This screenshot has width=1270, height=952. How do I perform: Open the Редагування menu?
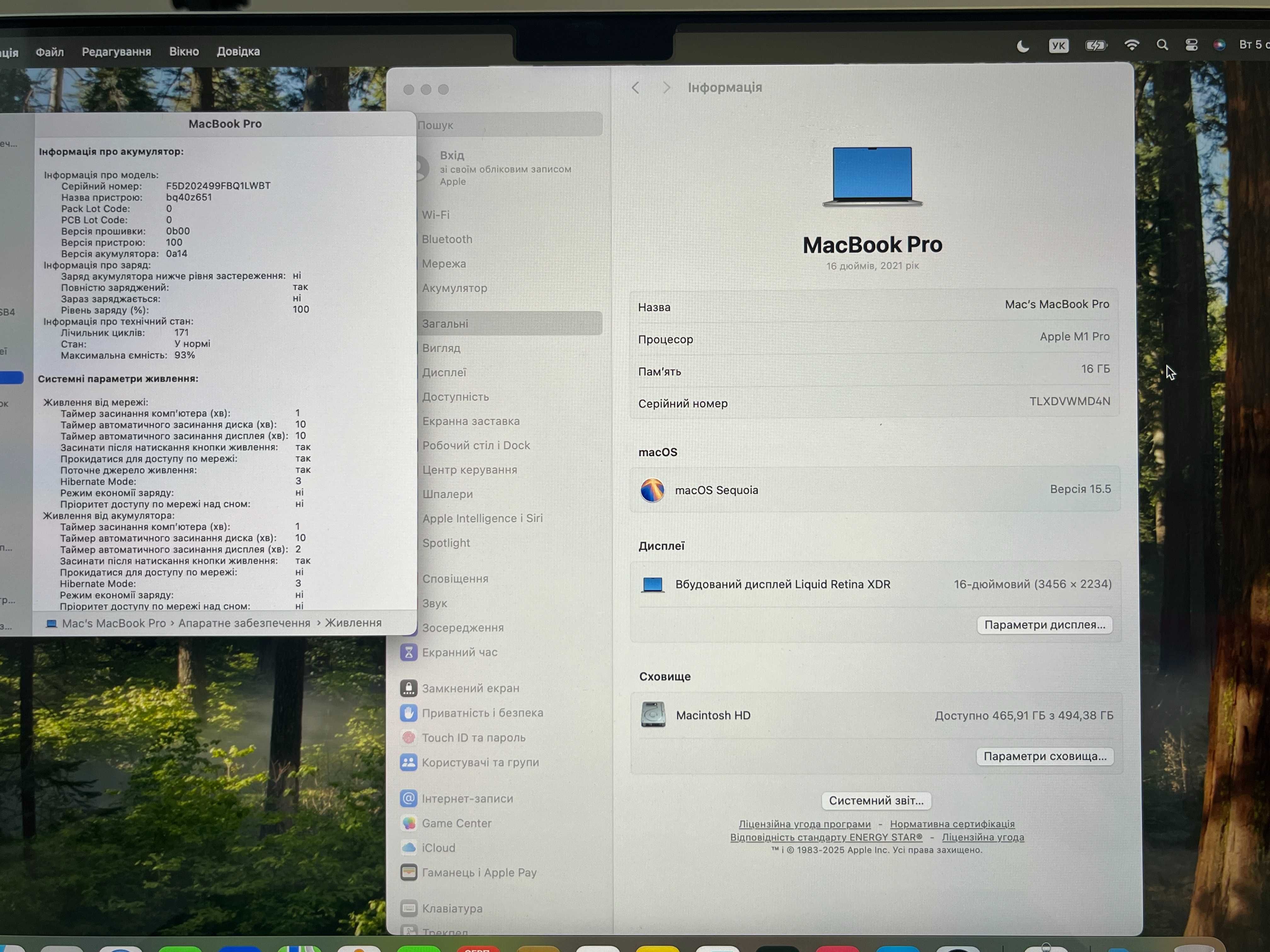coord(117,52)
